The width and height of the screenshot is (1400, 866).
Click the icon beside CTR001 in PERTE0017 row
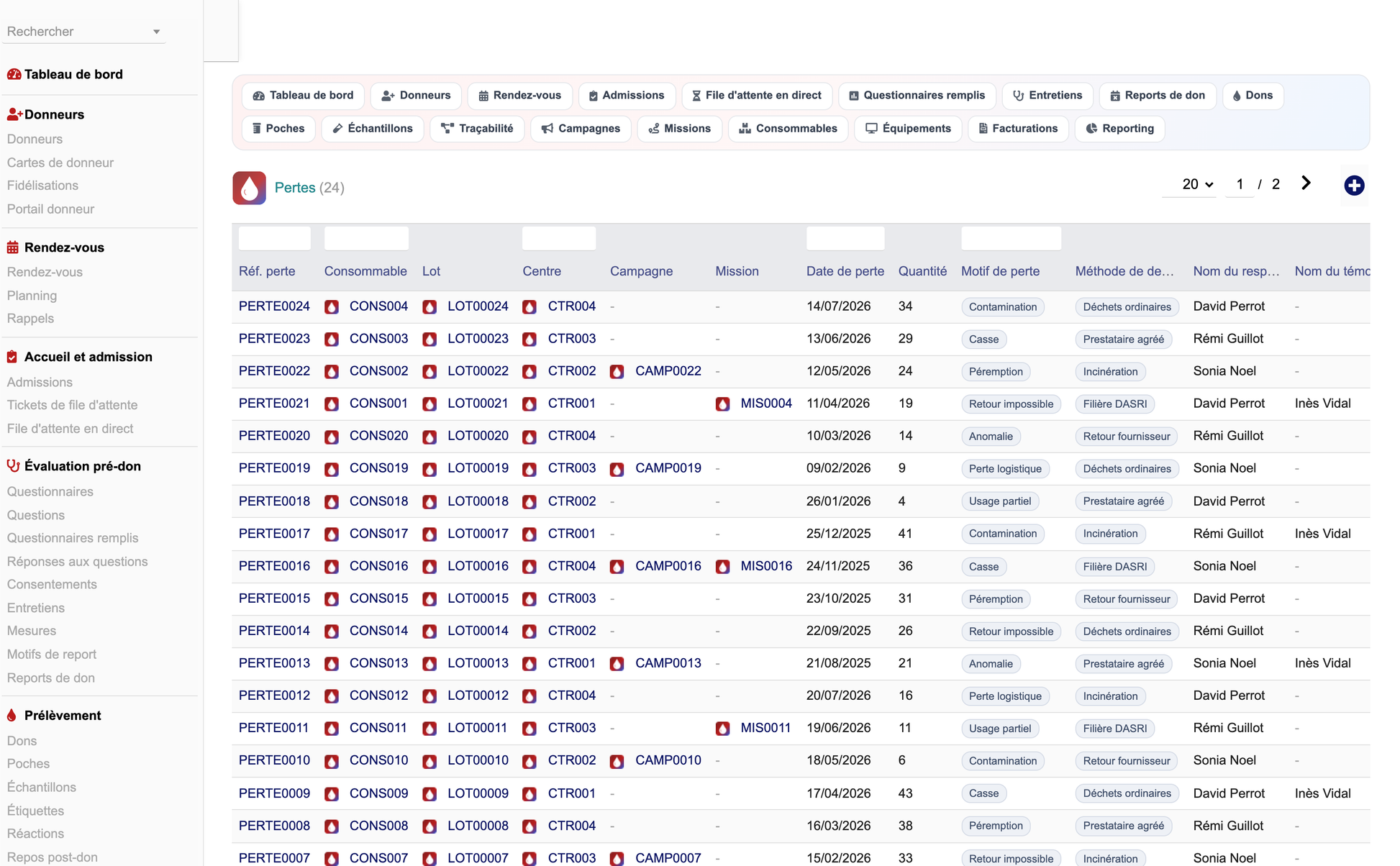[529, 534]
